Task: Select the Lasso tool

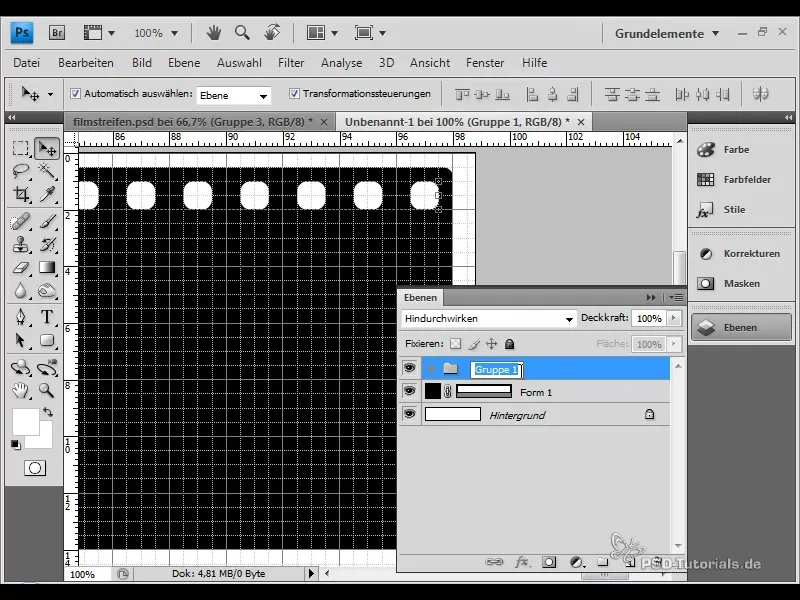Action: [x=21, y=171]
